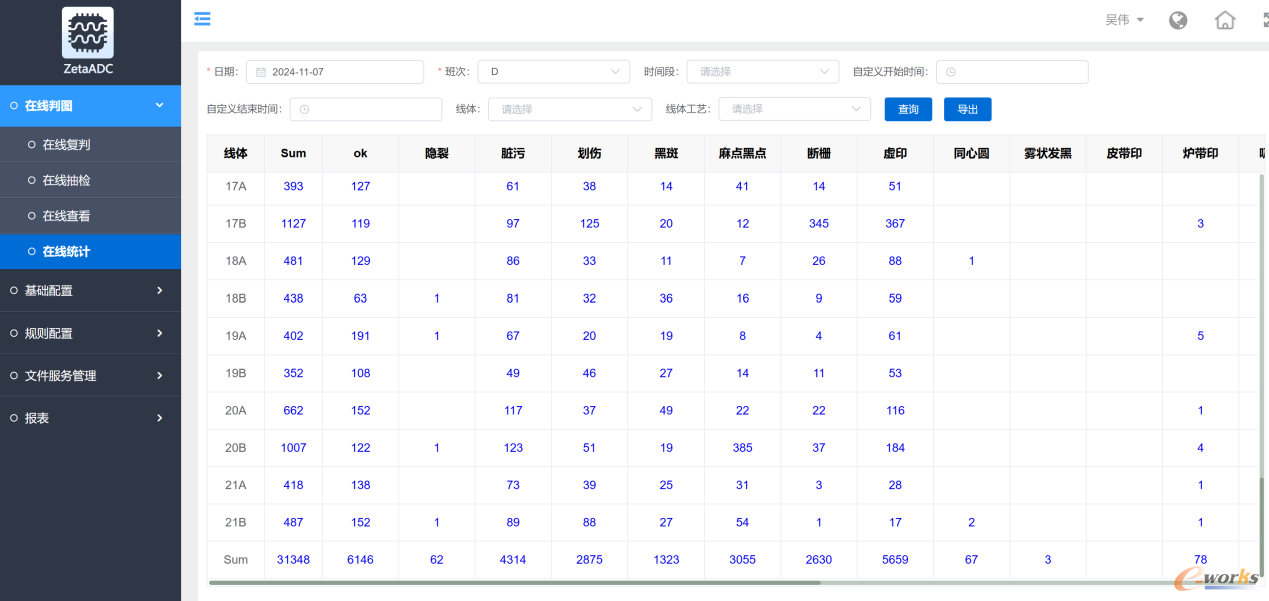Open the 吴伟 user dropdown
The image size is (1269, 601).
(1124, 20)
